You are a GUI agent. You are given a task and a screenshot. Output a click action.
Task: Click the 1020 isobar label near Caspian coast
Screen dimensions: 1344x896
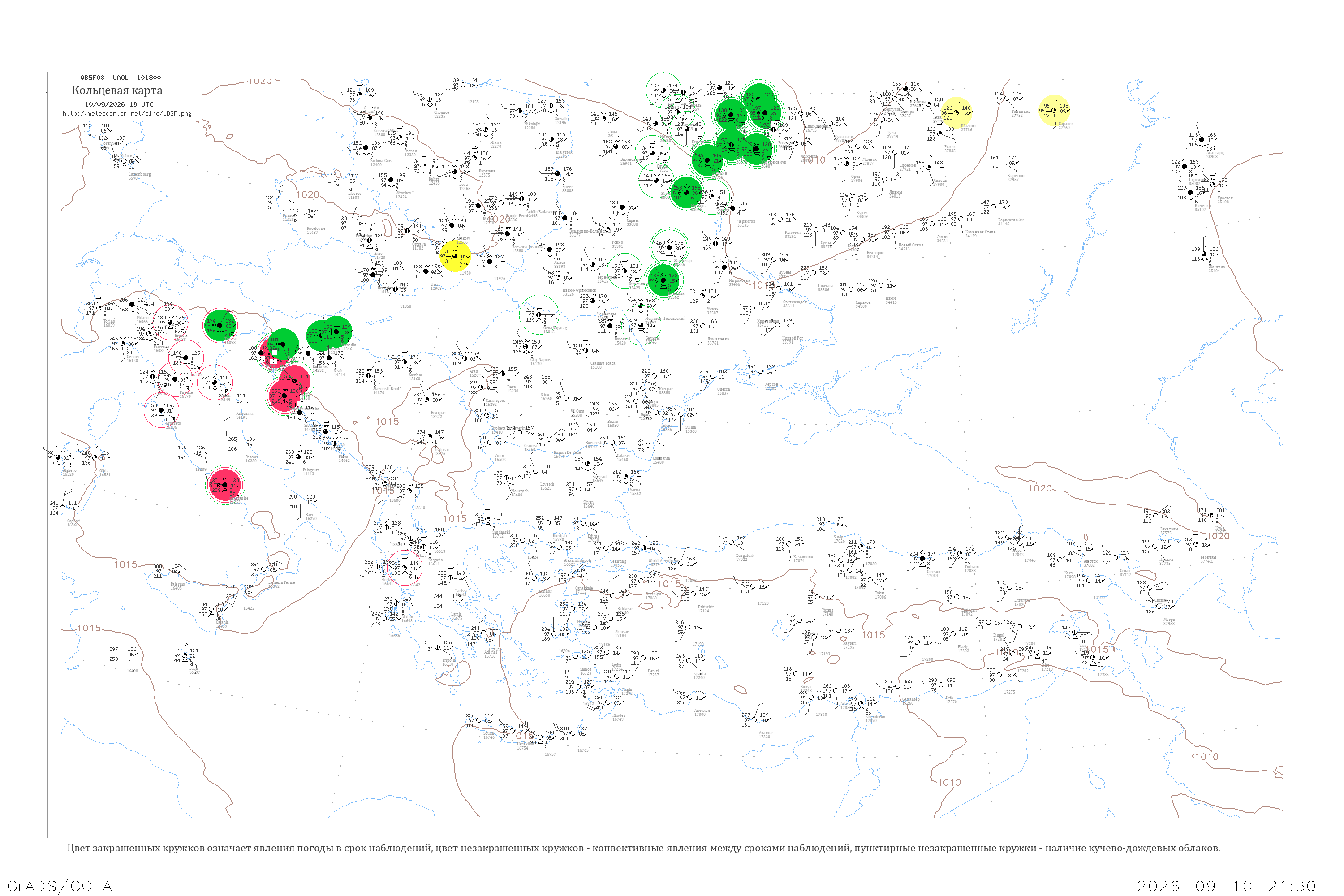click(x=1218, y=536)
